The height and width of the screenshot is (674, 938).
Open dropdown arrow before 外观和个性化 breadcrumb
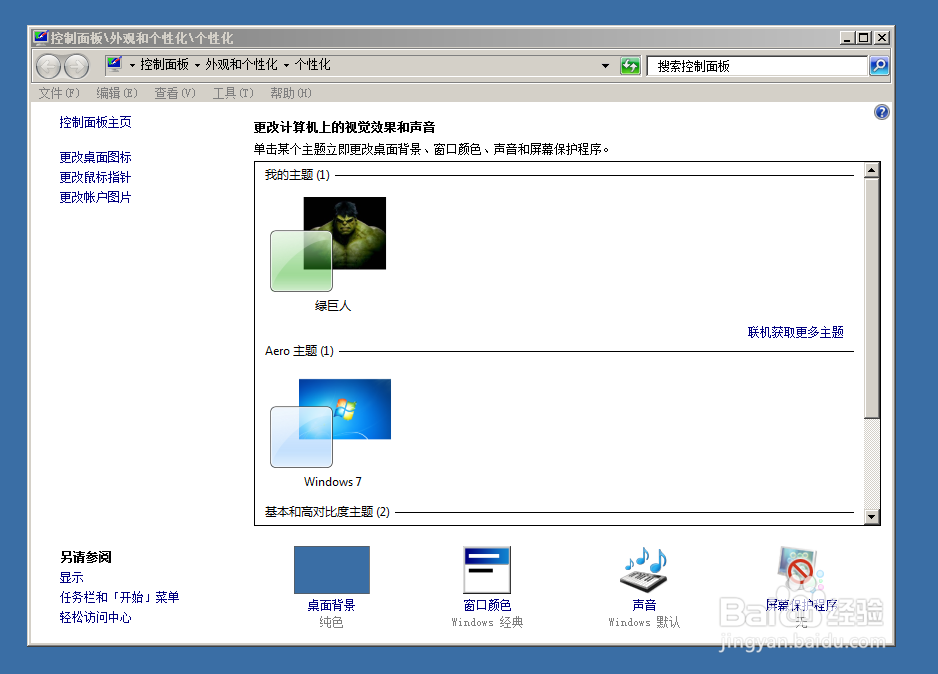197,65
